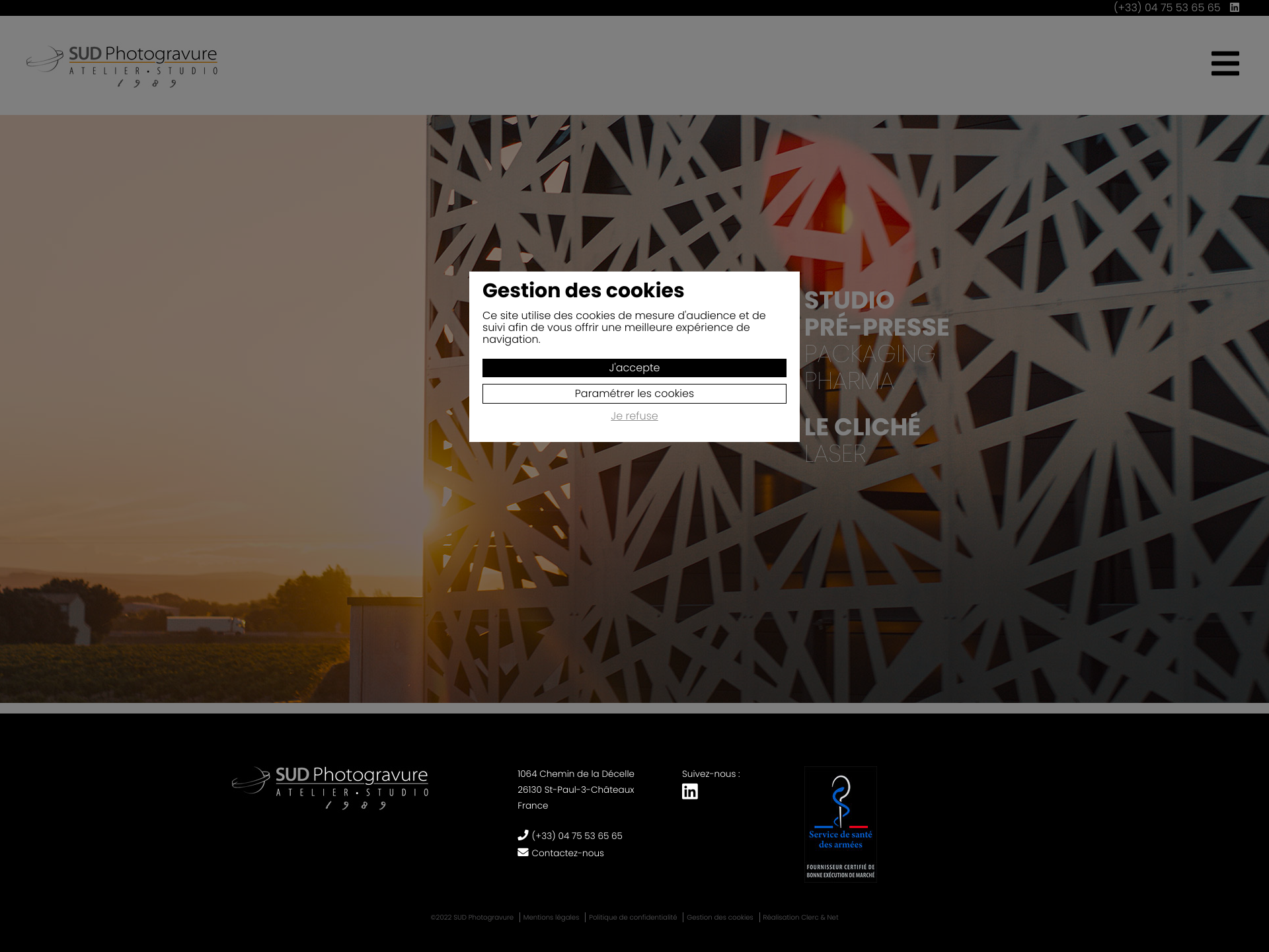Open the hamburger menu in the header
Viewport: 1269px width, 952px height.
tap(1225, 63)
